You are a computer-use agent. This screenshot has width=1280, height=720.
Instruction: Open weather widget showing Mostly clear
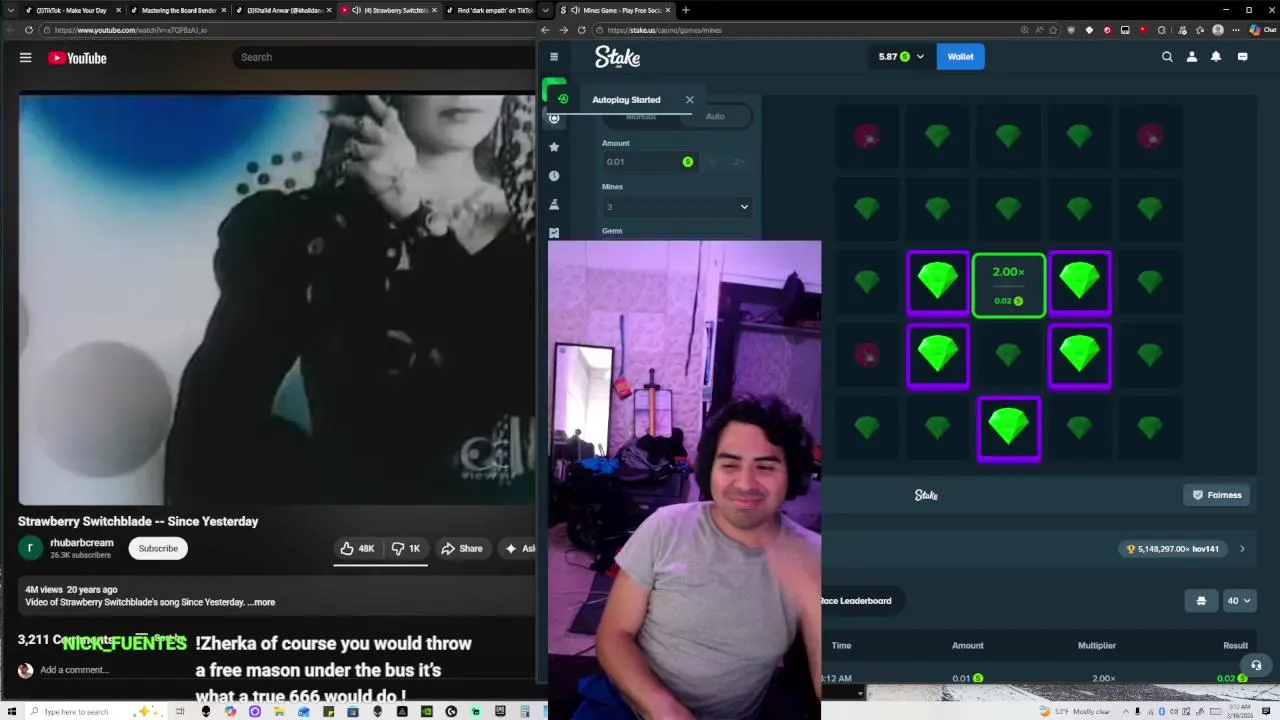(x=1076, y=711)
